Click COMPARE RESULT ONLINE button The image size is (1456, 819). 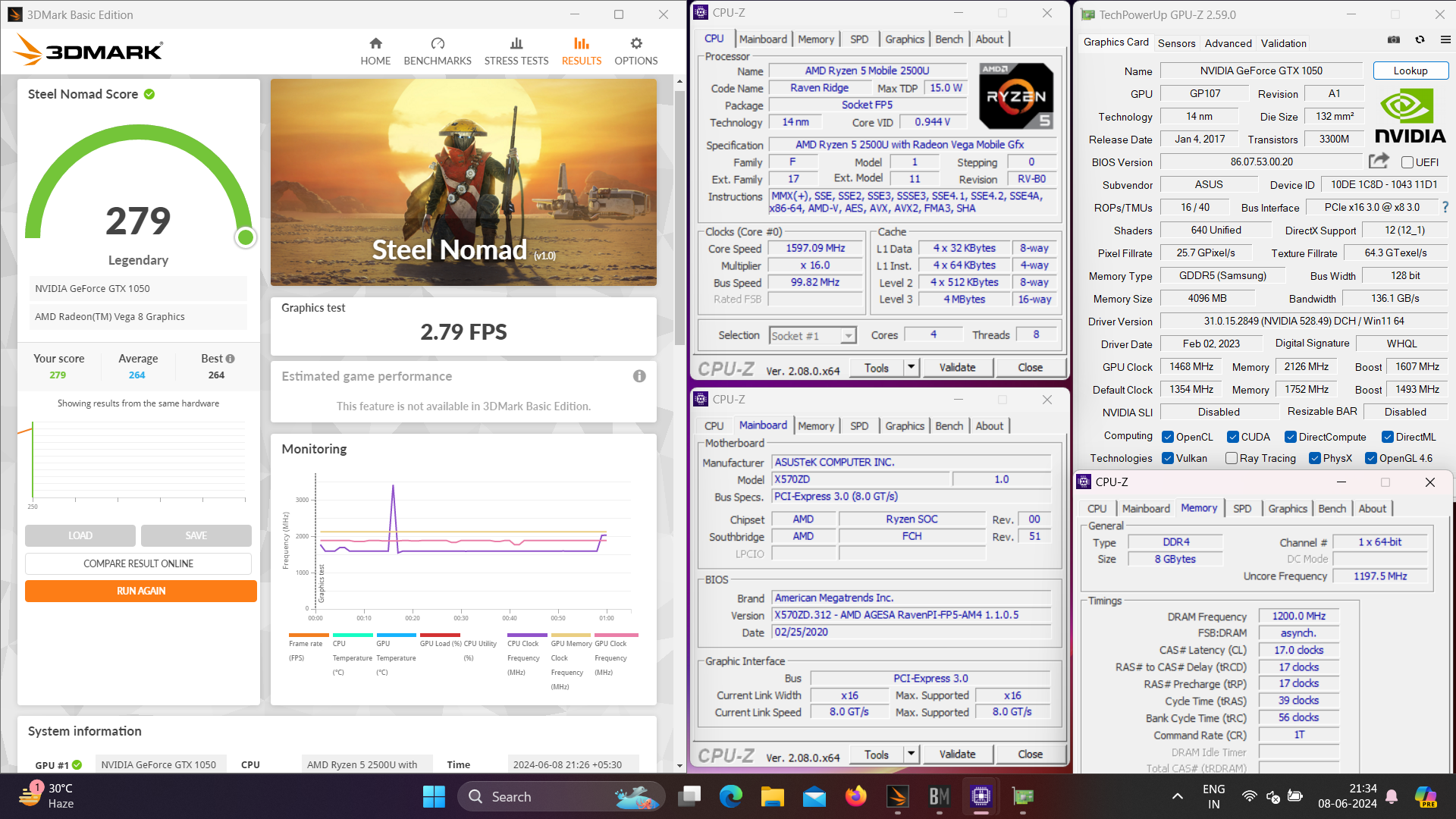138,563
